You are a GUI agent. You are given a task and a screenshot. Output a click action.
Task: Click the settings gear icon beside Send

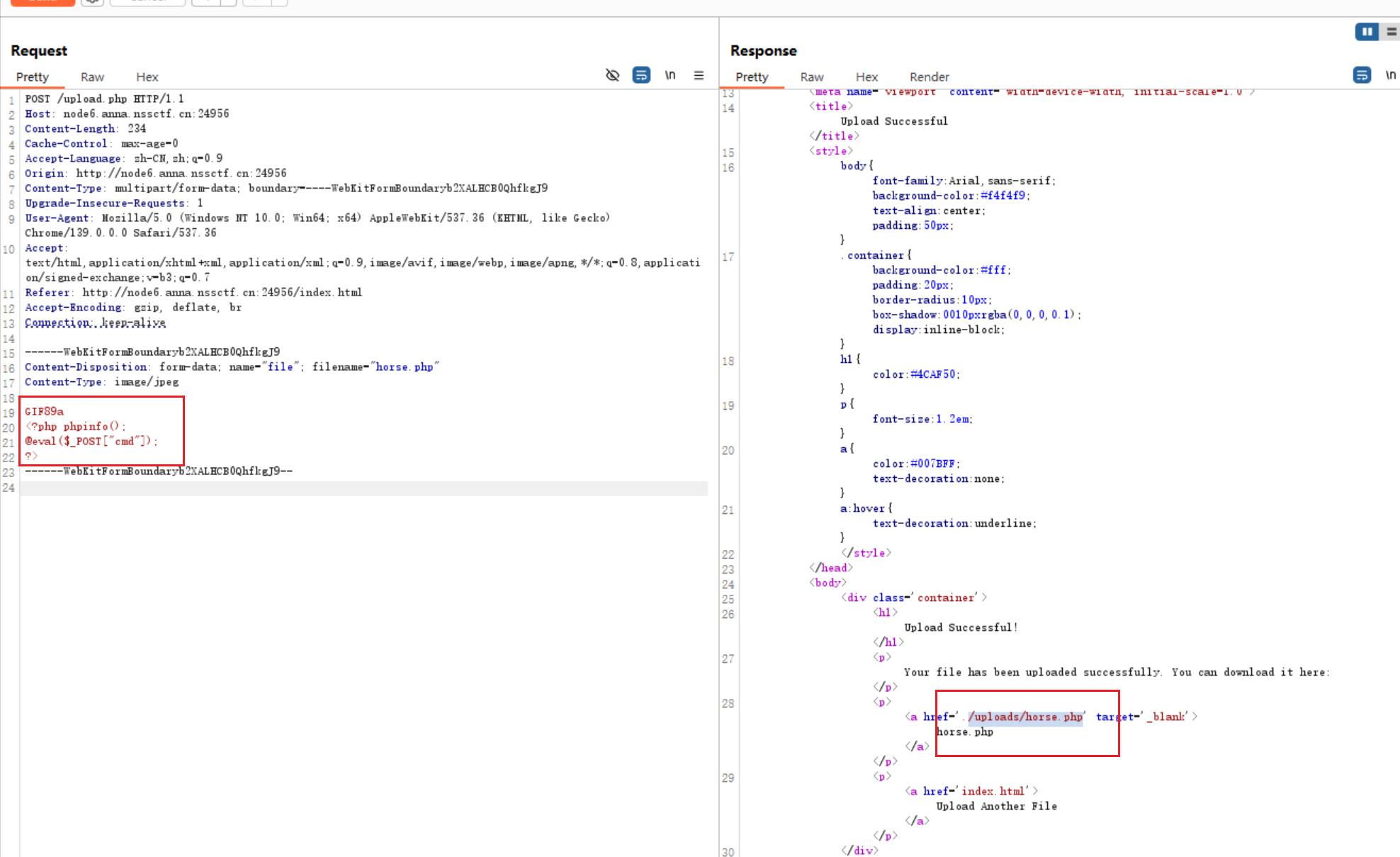92,2
